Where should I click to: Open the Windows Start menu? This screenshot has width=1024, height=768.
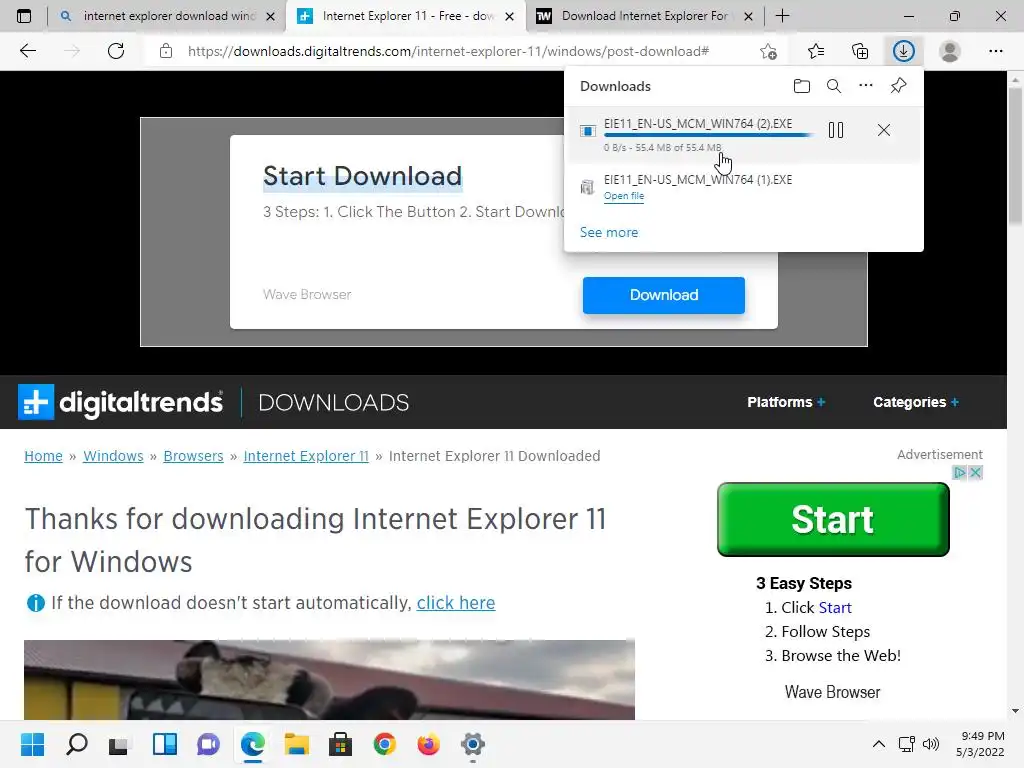pyautogui.click(x=32, y=744)
